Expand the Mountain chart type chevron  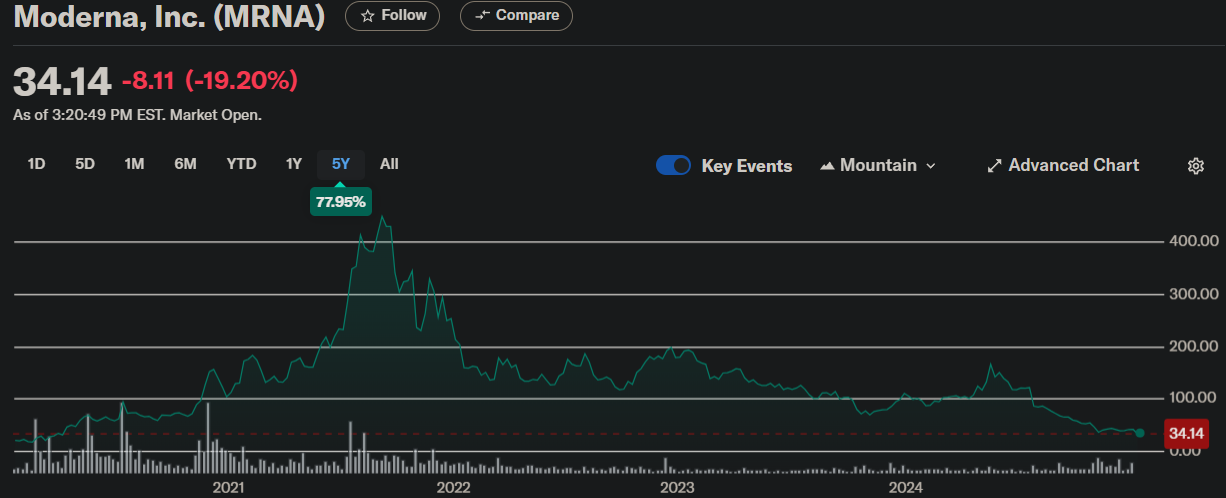pos(931,166)
